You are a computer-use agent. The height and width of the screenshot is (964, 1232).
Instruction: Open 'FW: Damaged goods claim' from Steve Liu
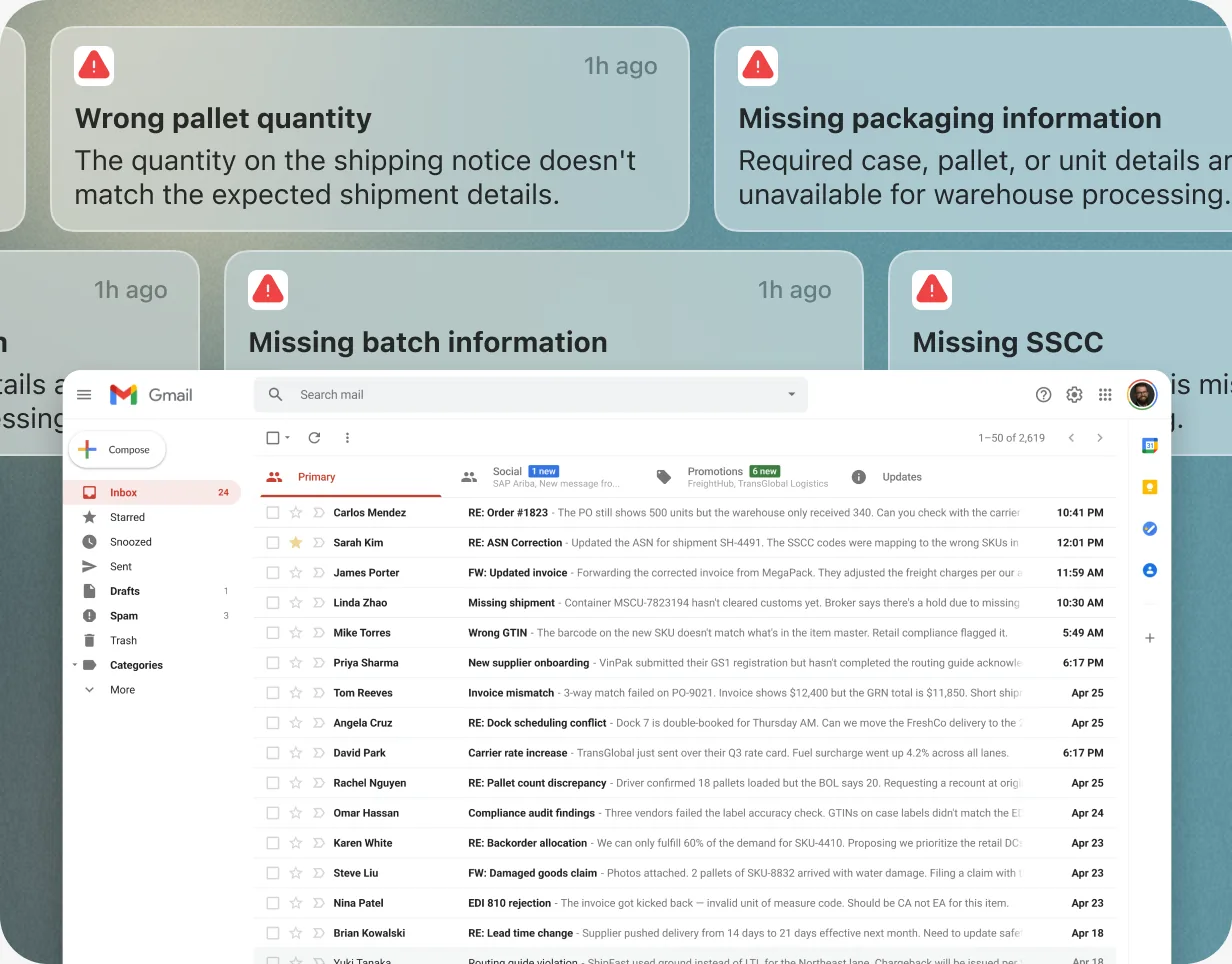[685, 873]
